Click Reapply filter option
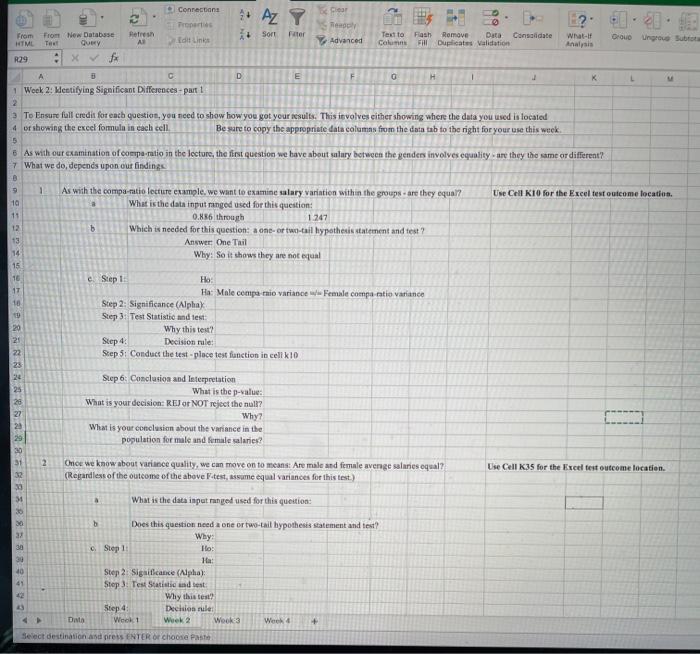 coord(338,25)
